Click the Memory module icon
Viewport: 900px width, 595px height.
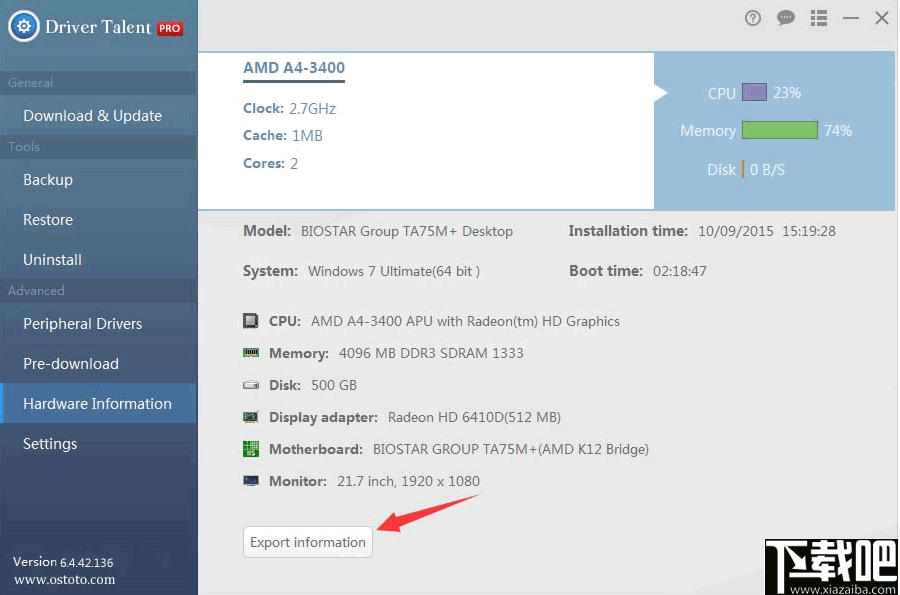[x=250, y=352]
